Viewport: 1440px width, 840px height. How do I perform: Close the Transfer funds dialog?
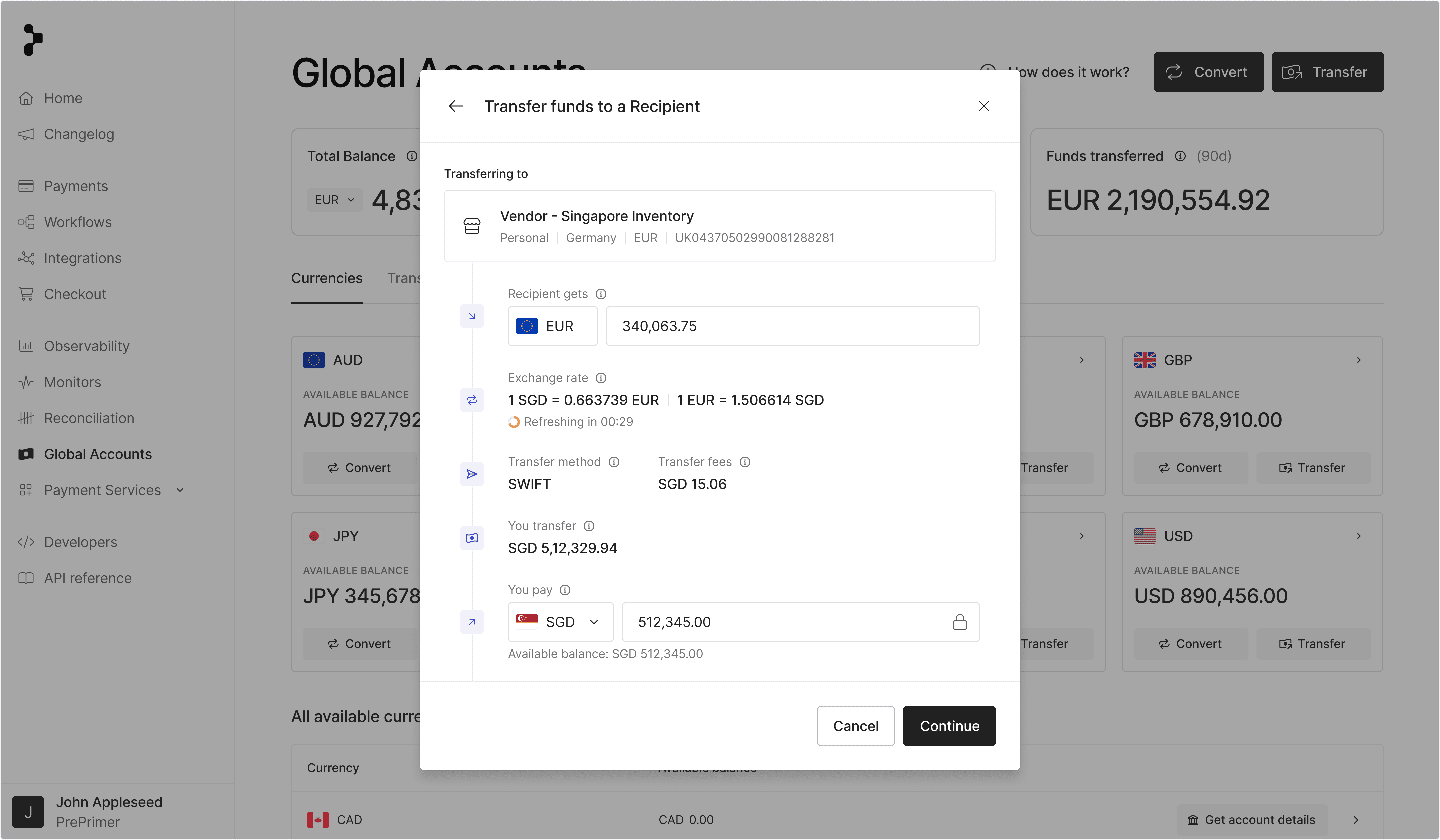(983, 106)
